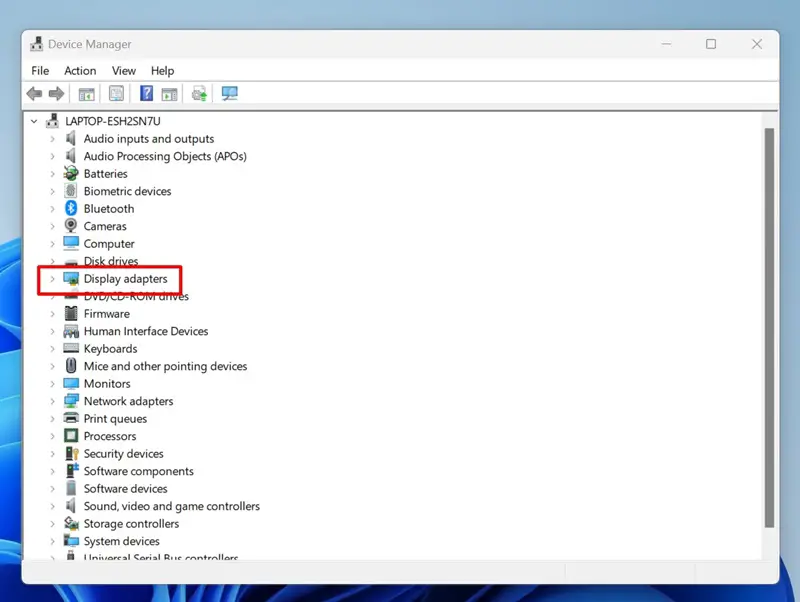The height and width of the screenshot is (602, 800).
Task: Open the View menu
Action: [x=123, y=70]
